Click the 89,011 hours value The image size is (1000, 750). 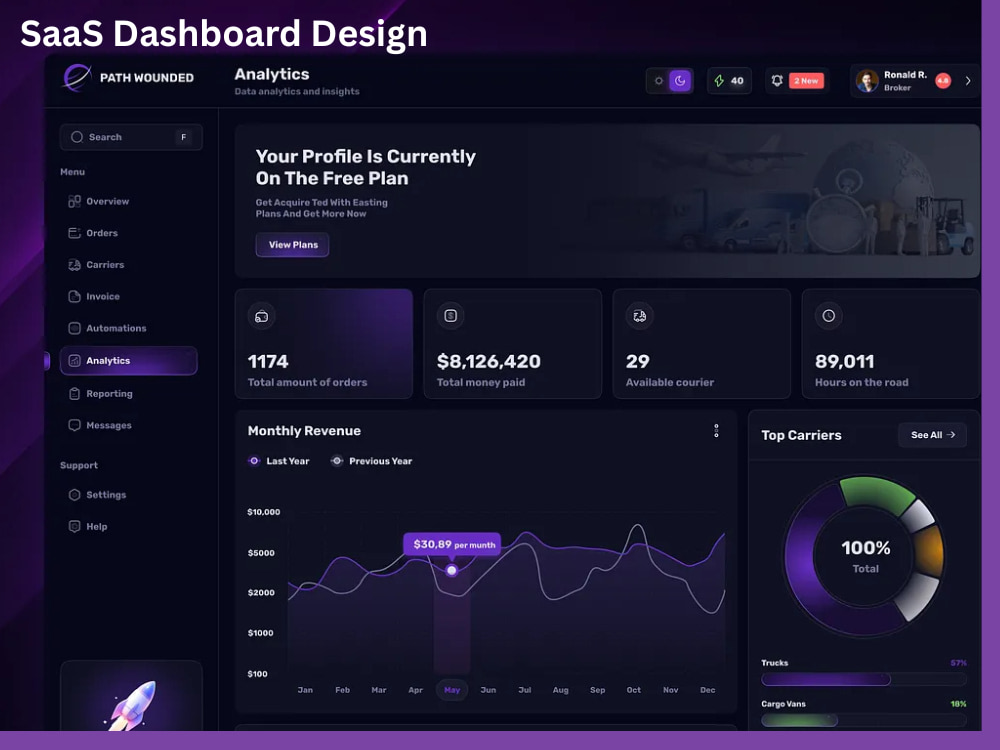pyautogui.click(x=844, y=362)
